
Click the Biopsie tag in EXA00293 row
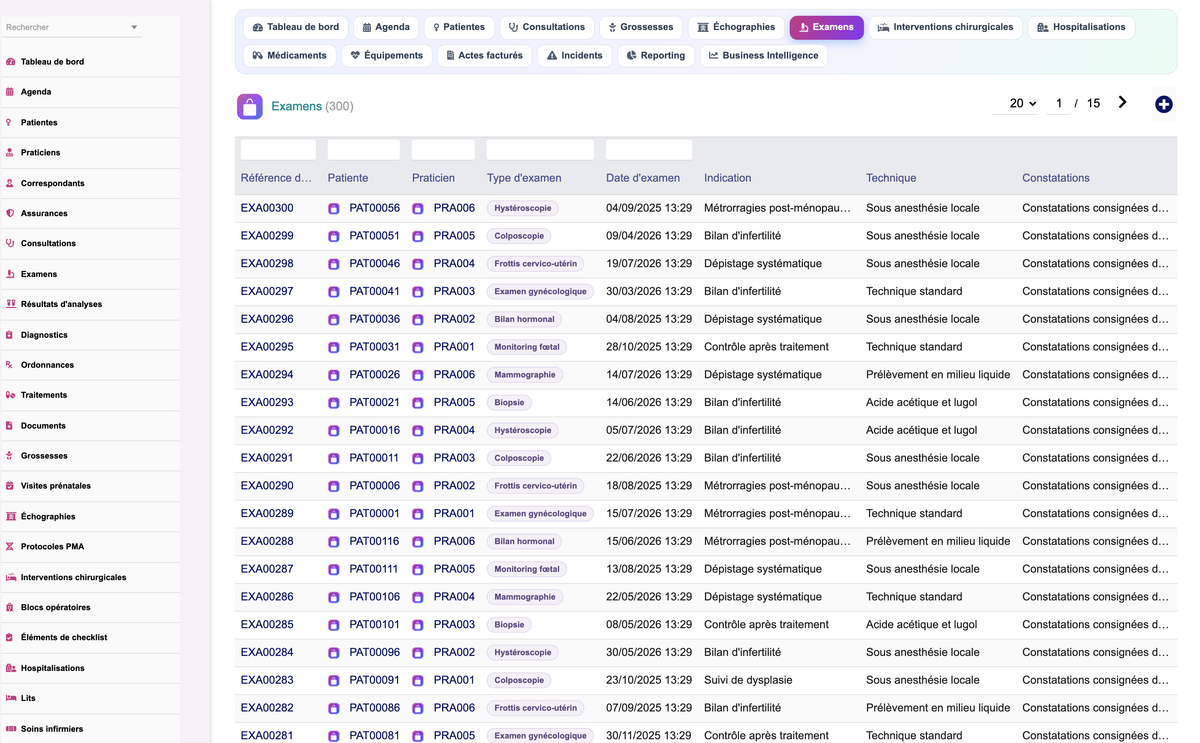tap(509, 402)
